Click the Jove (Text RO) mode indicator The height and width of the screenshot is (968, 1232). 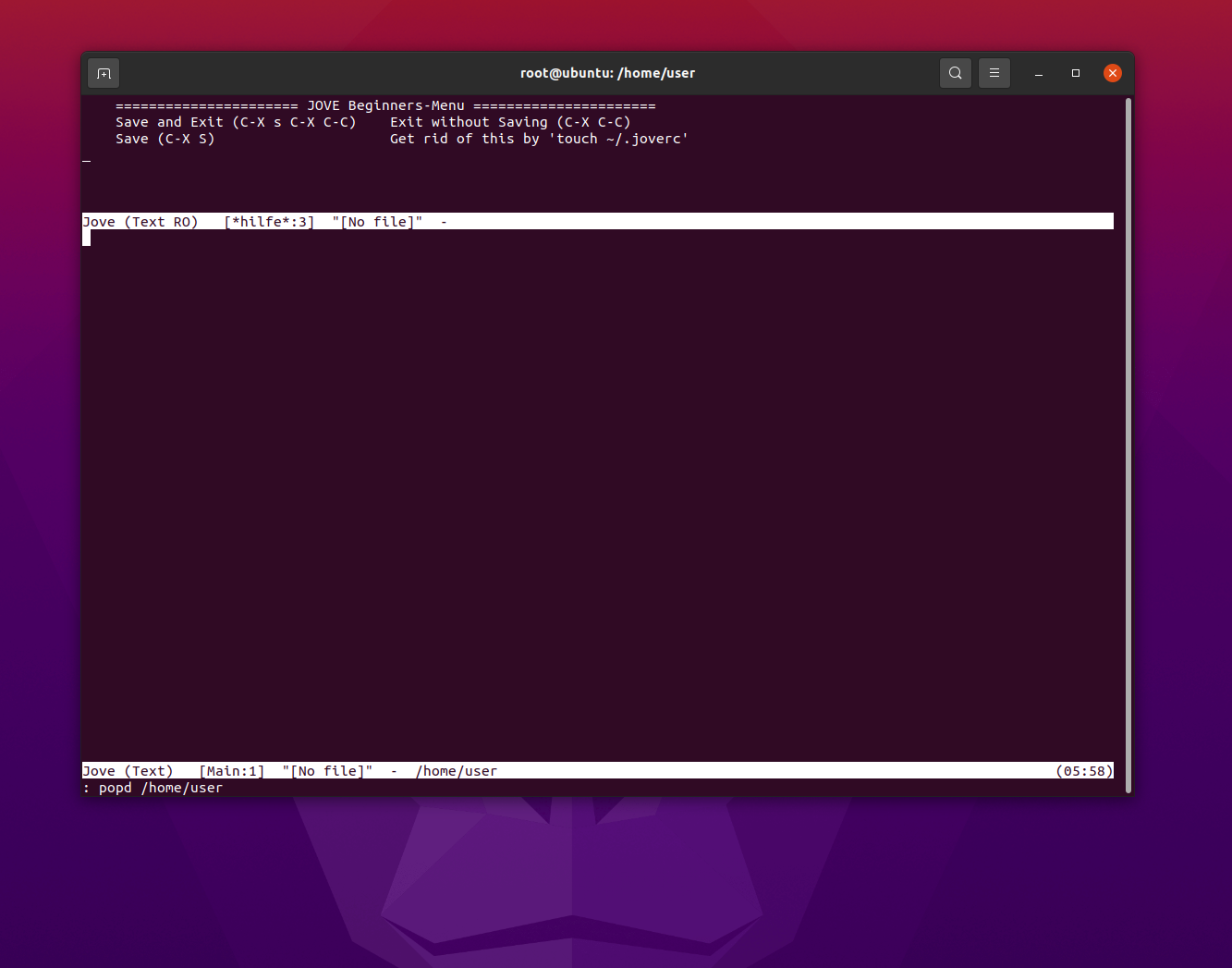click(x=140, y=221)
